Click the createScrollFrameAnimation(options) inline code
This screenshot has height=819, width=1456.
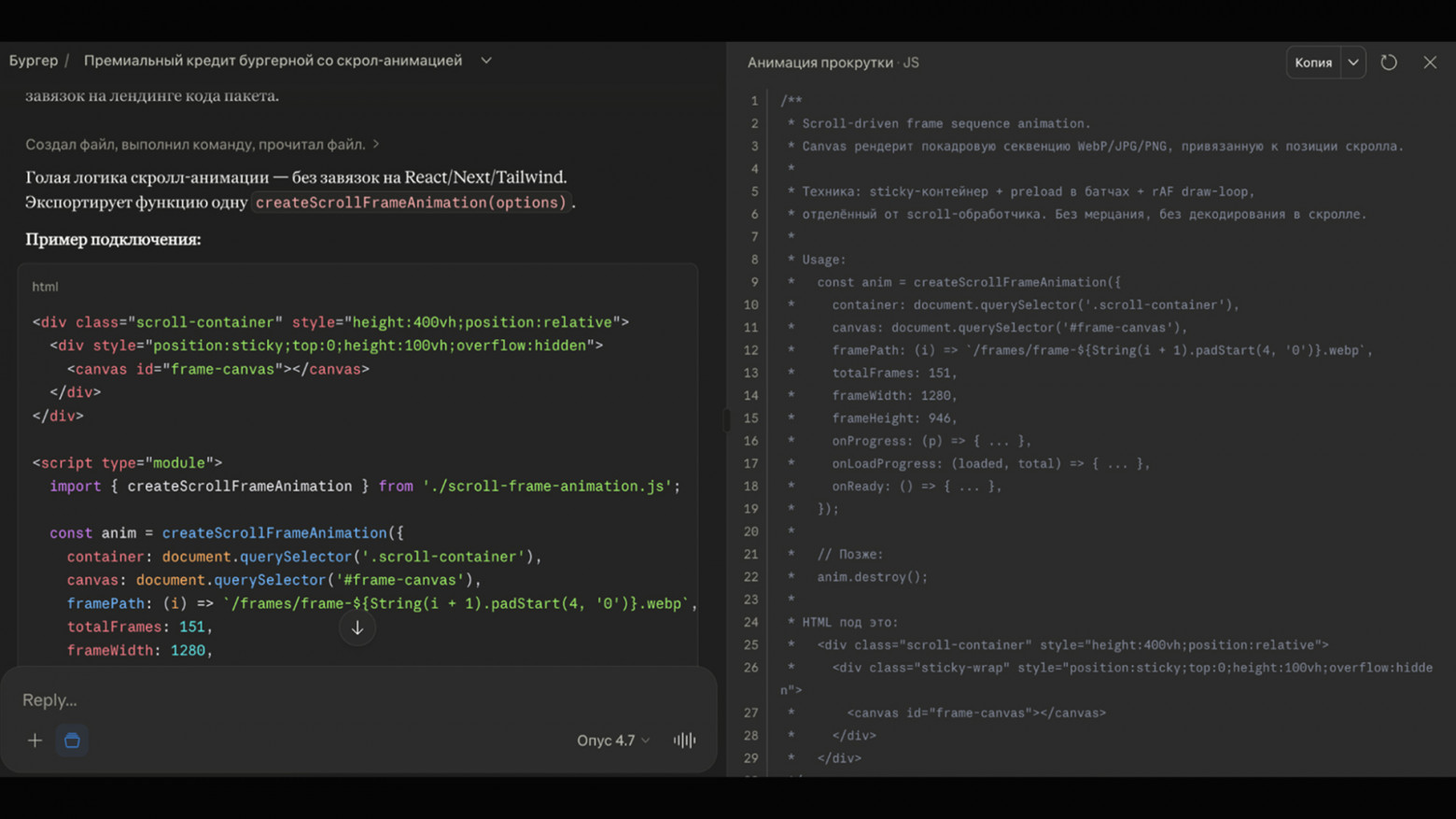point(411,203)
